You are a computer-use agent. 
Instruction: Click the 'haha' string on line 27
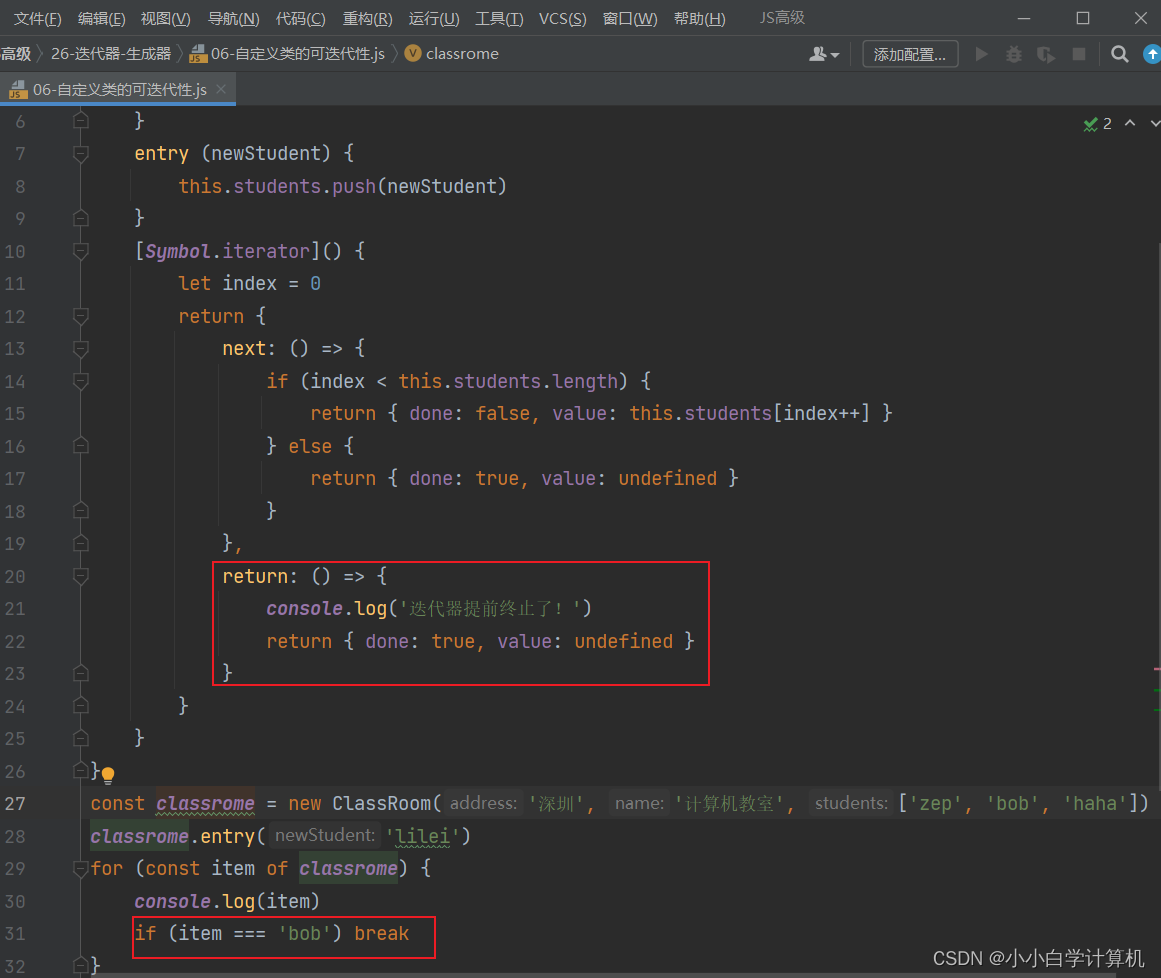point(1094,803)
